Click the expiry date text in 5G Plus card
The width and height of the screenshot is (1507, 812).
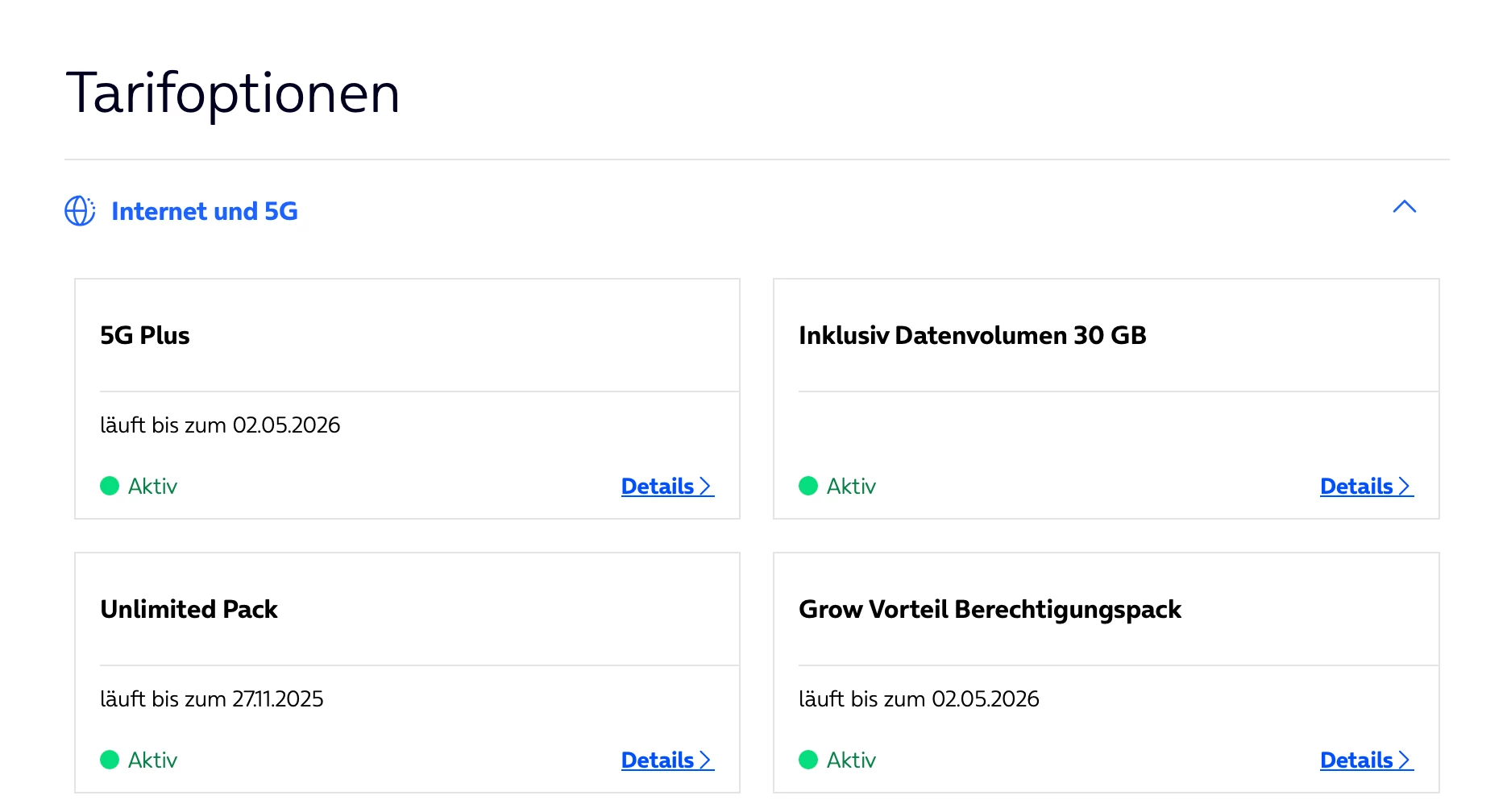[x=220, y=425]
